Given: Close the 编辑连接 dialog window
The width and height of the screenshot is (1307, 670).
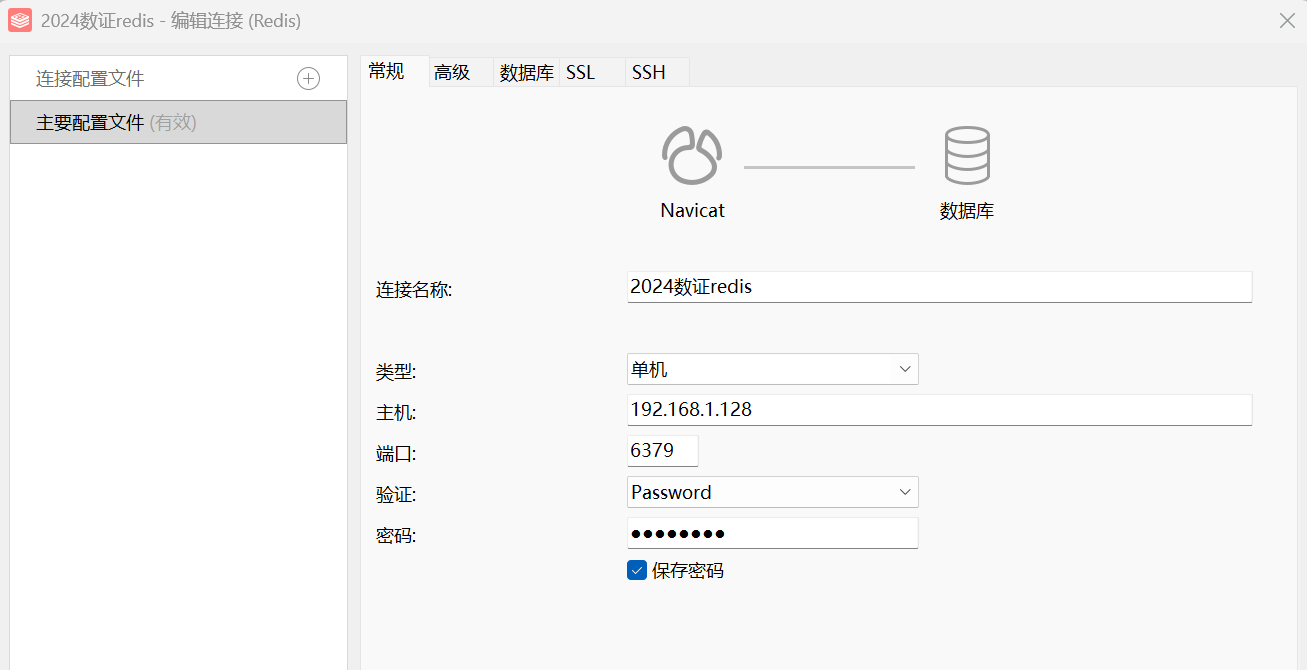Looking at the screenshot, I should tap(1287, 20).
